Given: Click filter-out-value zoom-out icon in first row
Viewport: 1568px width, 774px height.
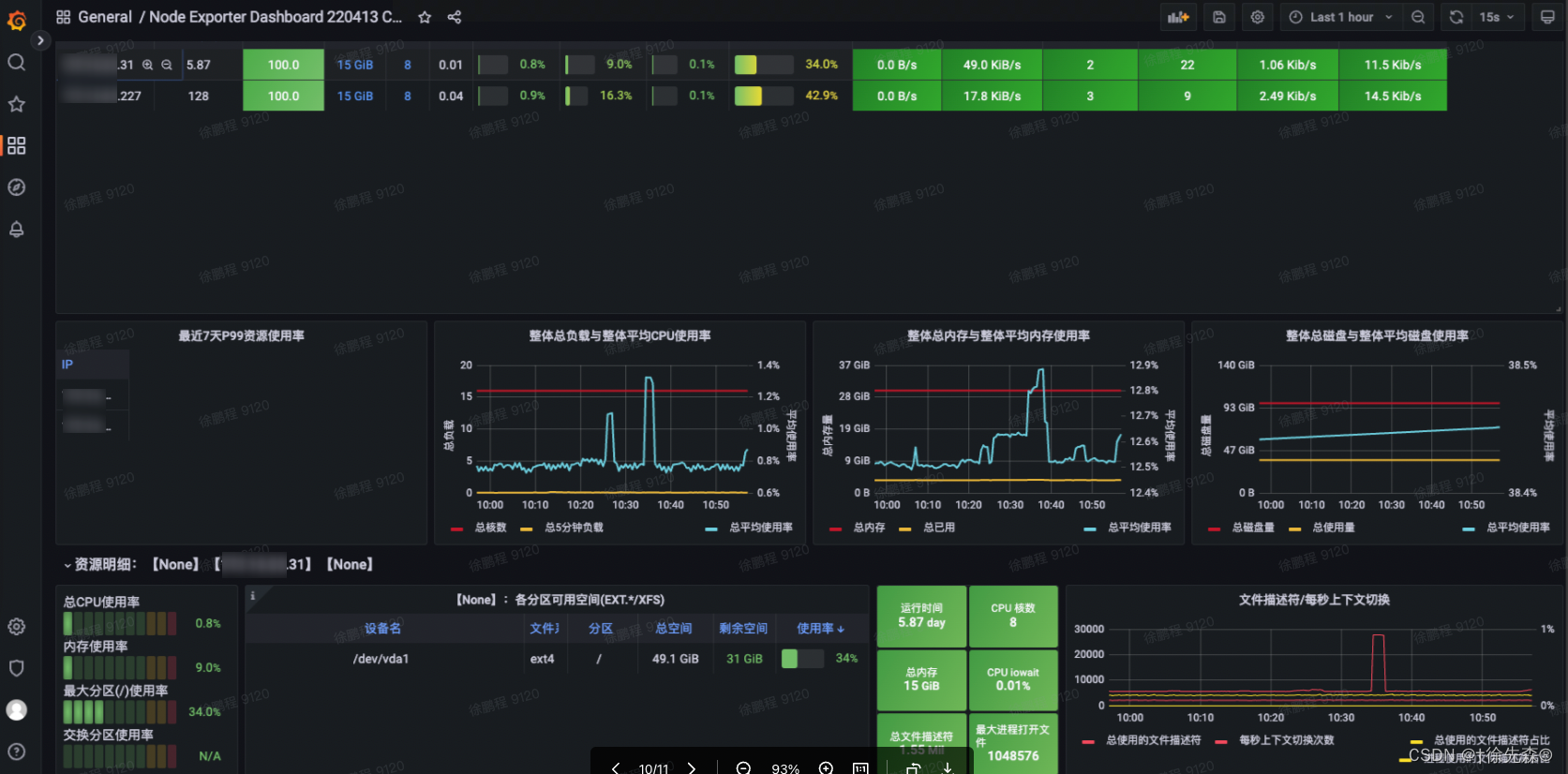Looking at the screenshot, I should click(167, 65).
